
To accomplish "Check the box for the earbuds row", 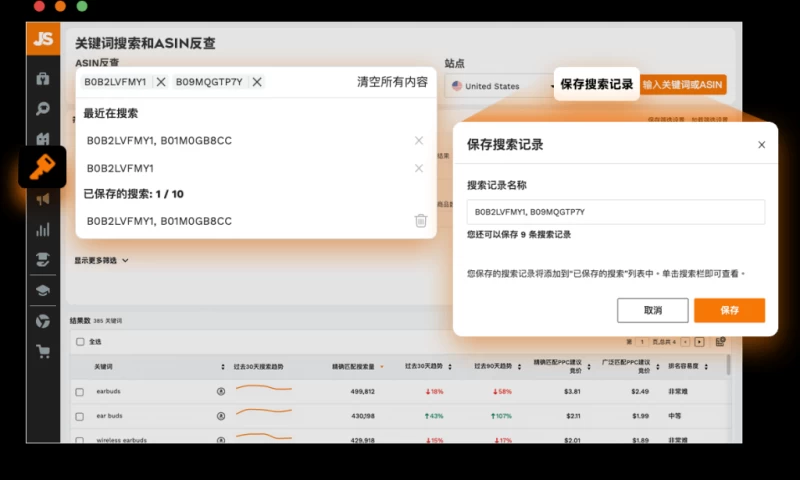I will 80,391.
